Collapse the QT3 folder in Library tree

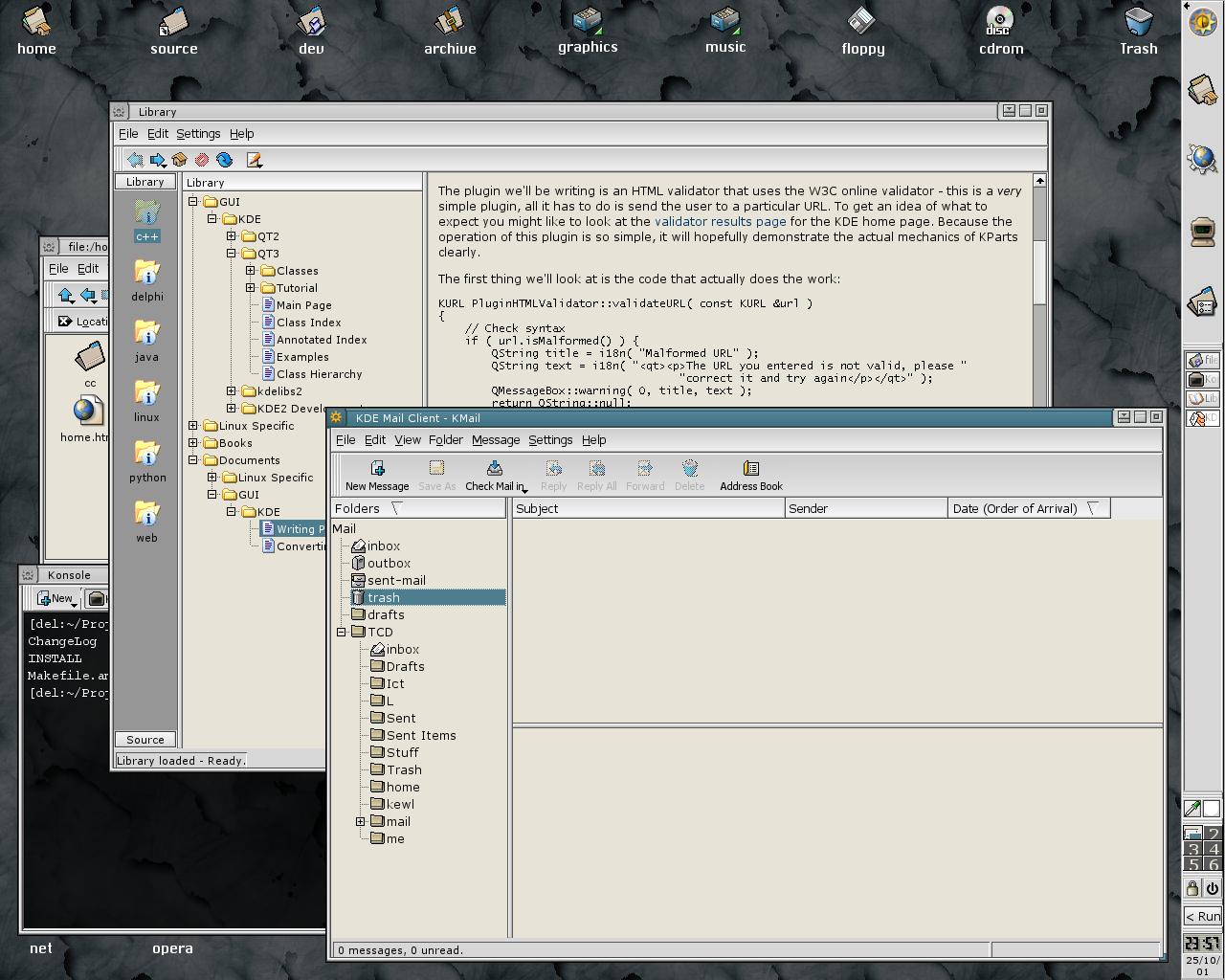point(232,254)
